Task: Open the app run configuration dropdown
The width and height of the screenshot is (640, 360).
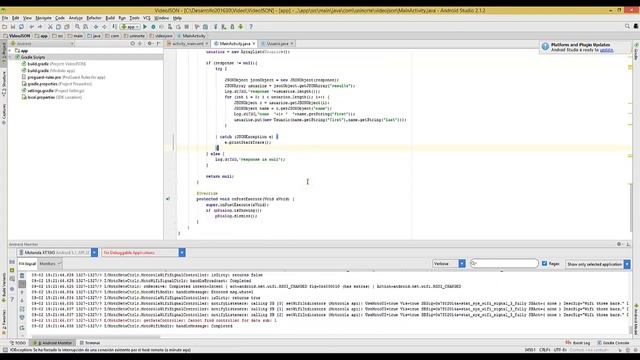Action: tap(131, 27)
